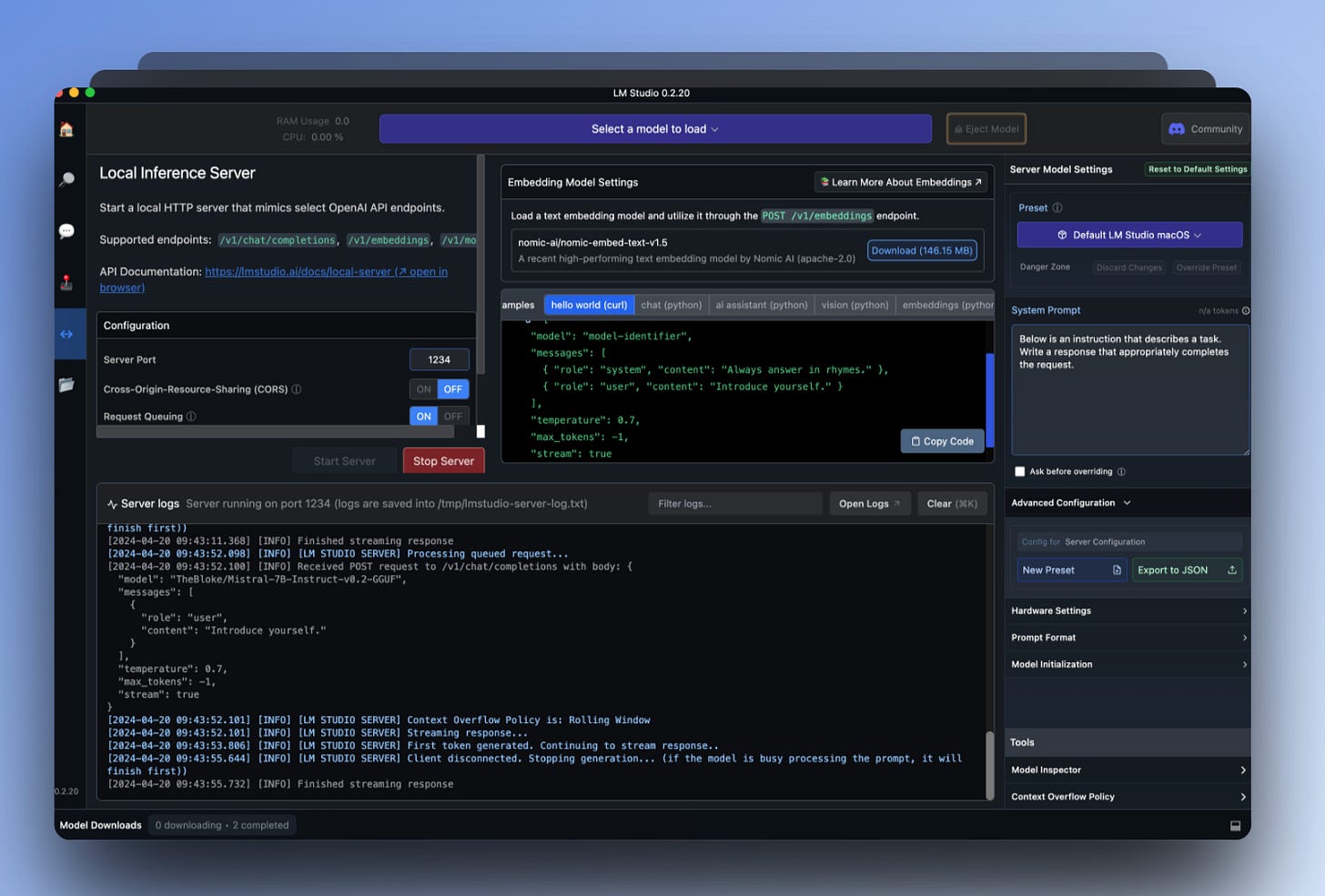Click Stop Server button
Screen dimensions: 1325x896
tap(443, 461)
